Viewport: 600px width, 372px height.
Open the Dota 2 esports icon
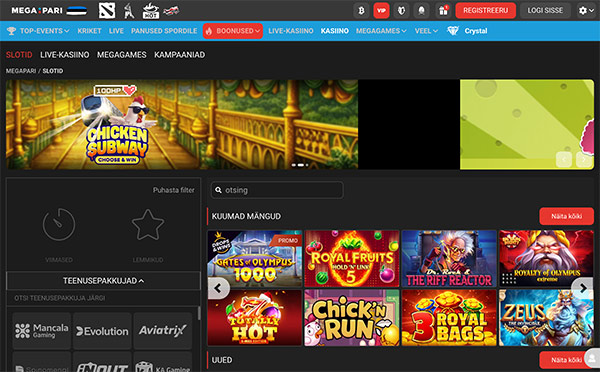coord(107,10)
